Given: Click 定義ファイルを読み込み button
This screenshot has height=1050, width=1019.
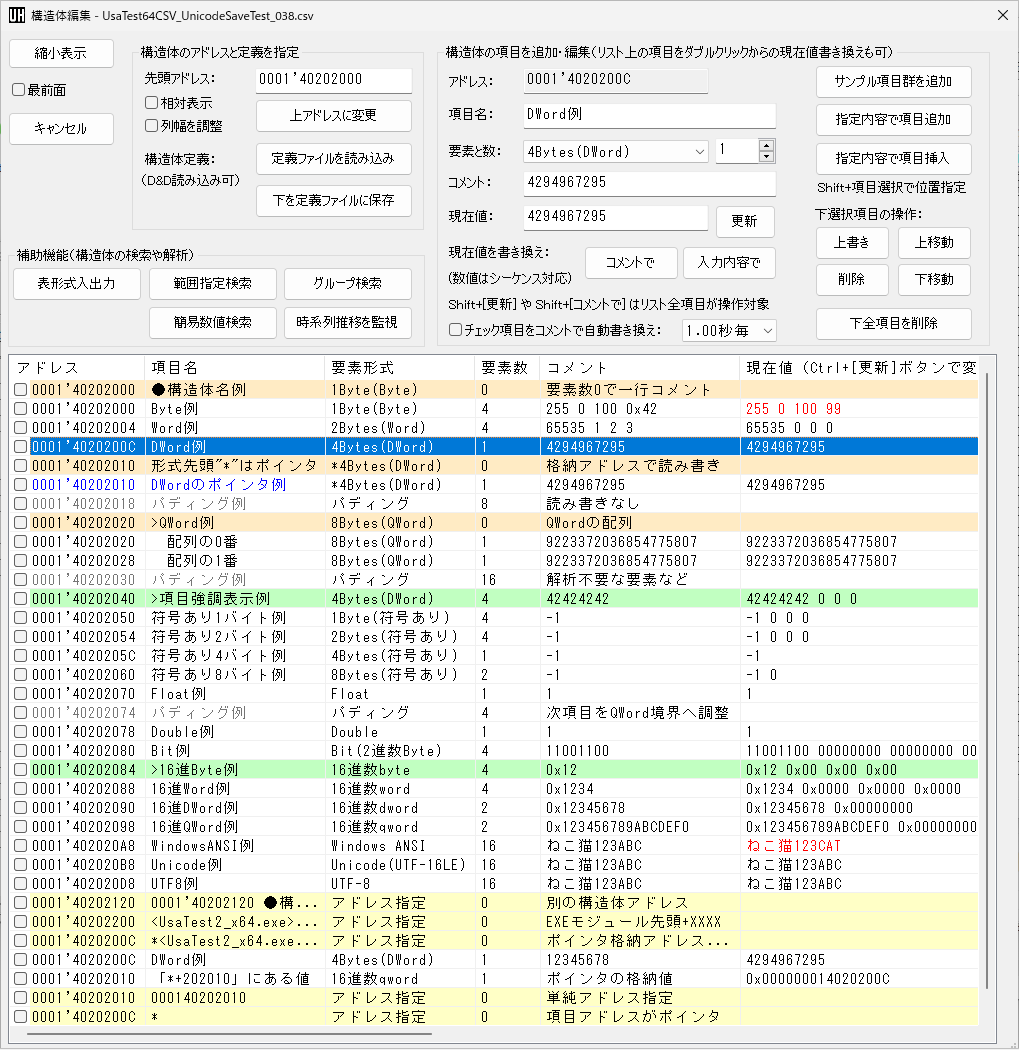Looking at the screenshot, I should [333, 159].
